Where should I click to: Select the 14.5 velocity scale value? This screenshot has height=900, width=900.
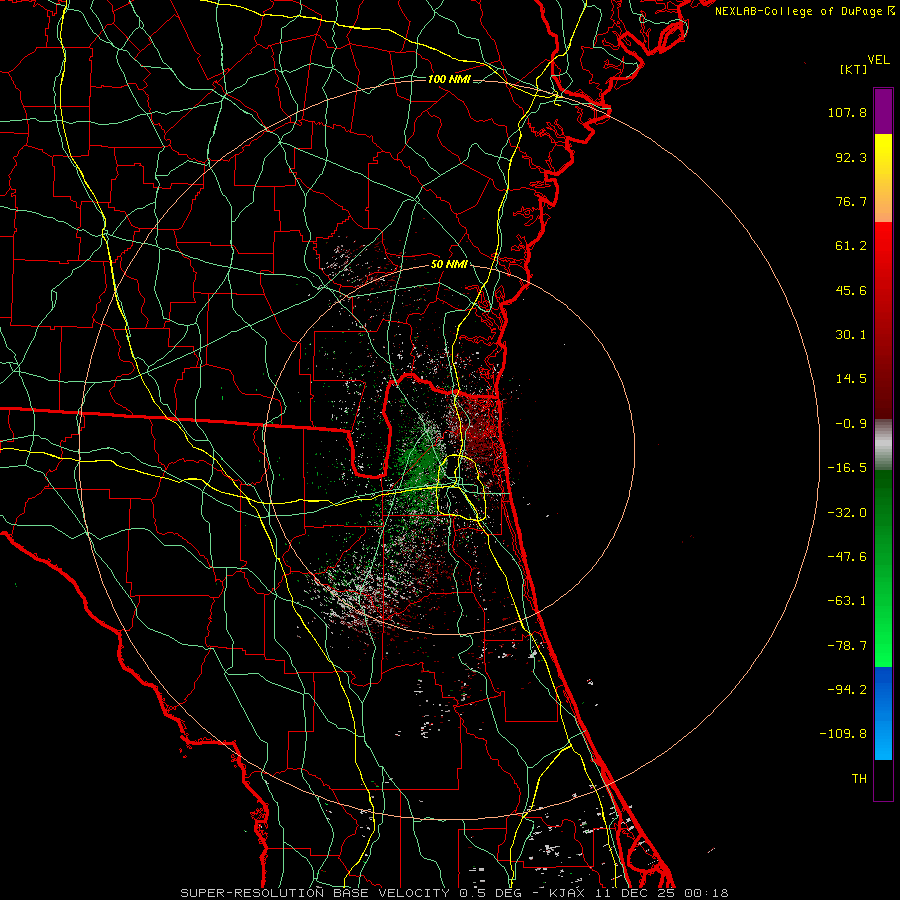(851, 379)
